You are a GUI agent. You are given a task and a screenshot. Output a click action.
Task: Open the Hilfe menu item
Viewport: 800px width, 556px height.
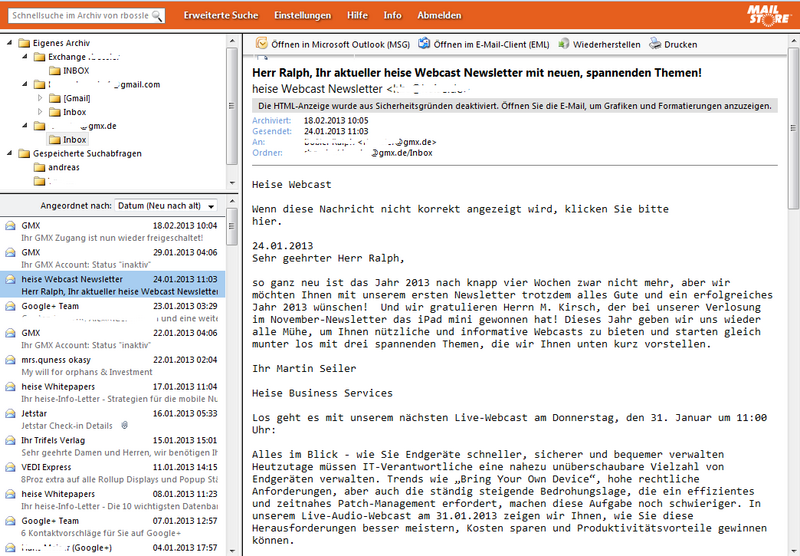click(358, 16)
